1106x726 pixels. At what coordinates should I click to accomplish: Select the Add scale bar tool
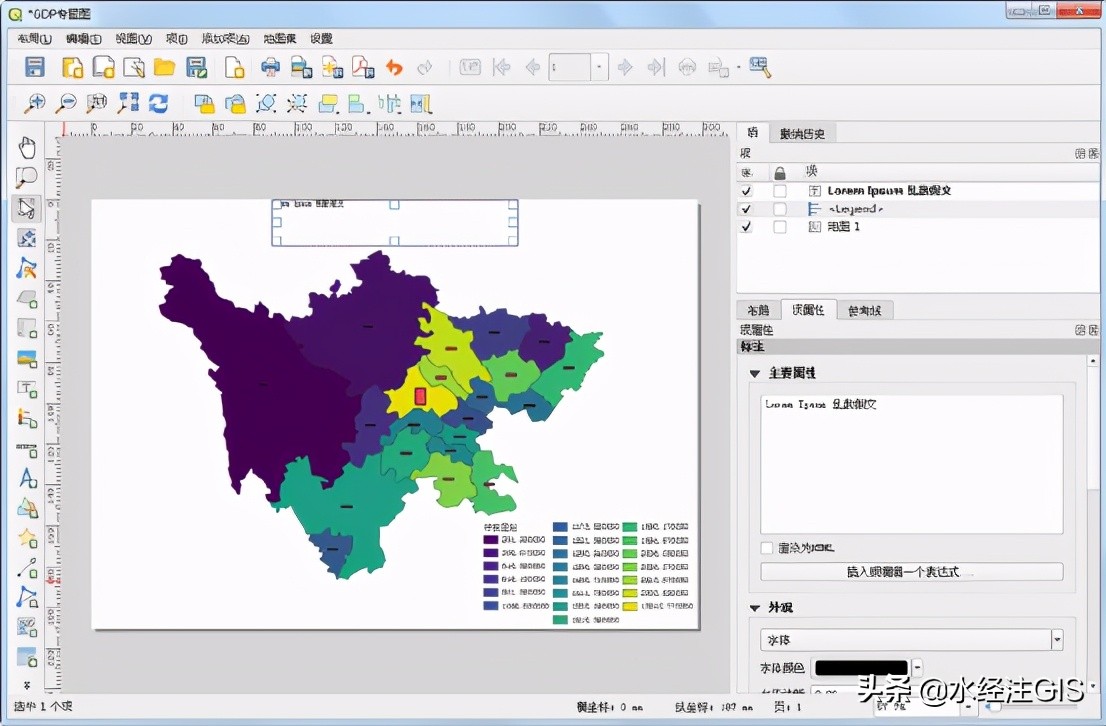27,449
